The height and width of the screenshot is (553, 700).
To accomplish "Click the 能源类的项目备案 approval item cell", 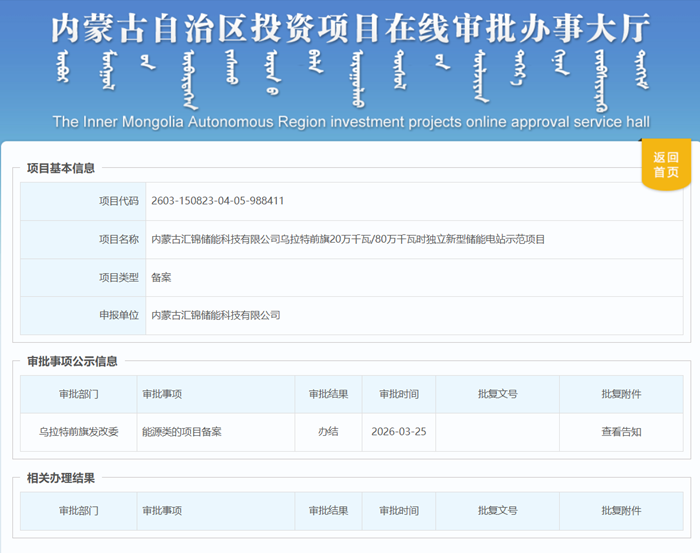I will tap(181, 432).
